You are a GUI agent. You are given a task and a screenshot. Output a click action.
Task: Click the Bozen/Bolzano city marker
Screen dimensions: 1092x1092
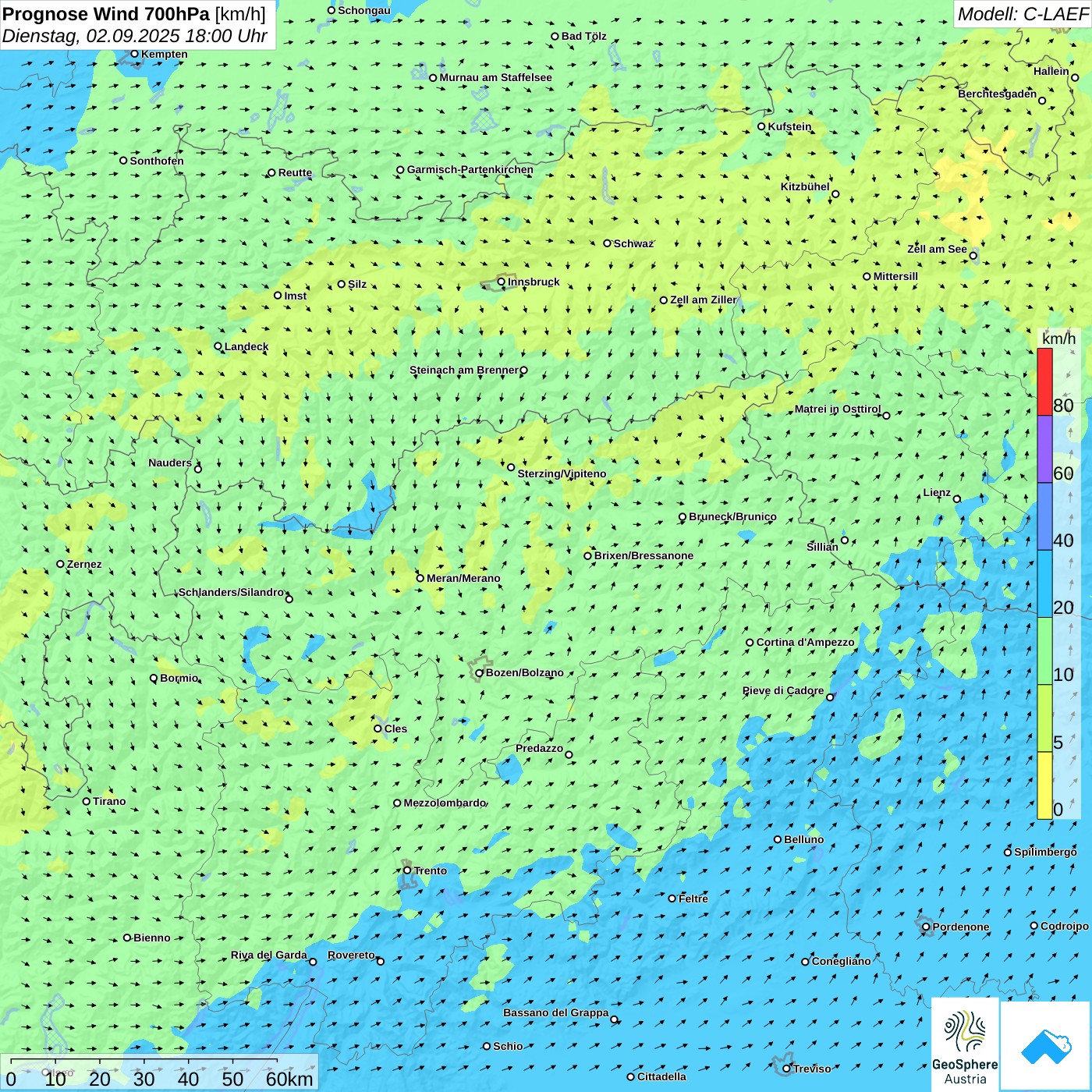click(x=480, y=673)
